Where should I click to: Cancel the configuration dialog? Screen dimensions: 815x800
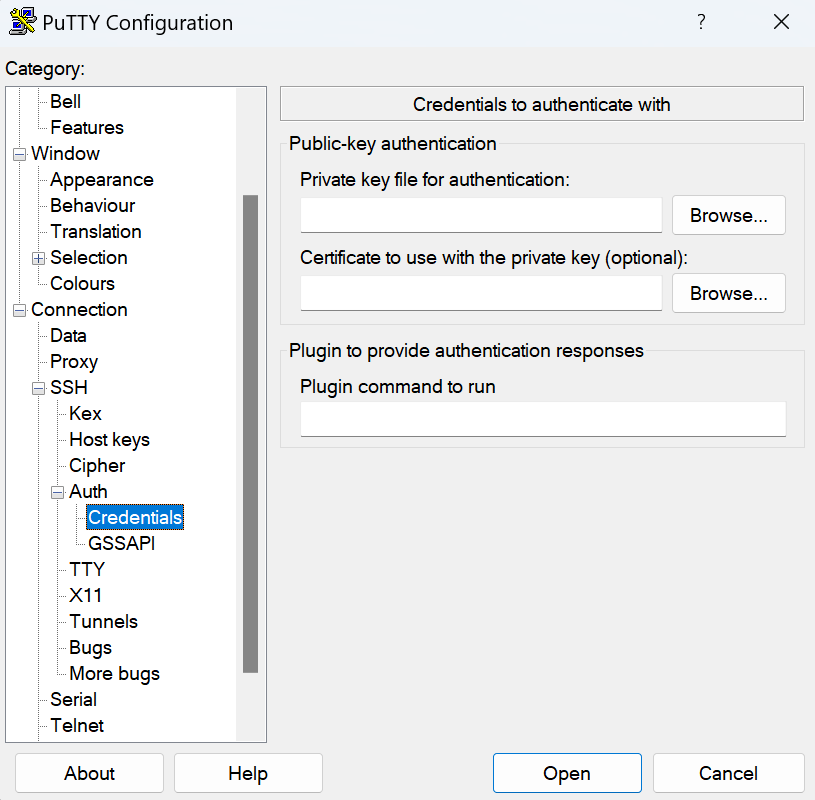point(728,773)
